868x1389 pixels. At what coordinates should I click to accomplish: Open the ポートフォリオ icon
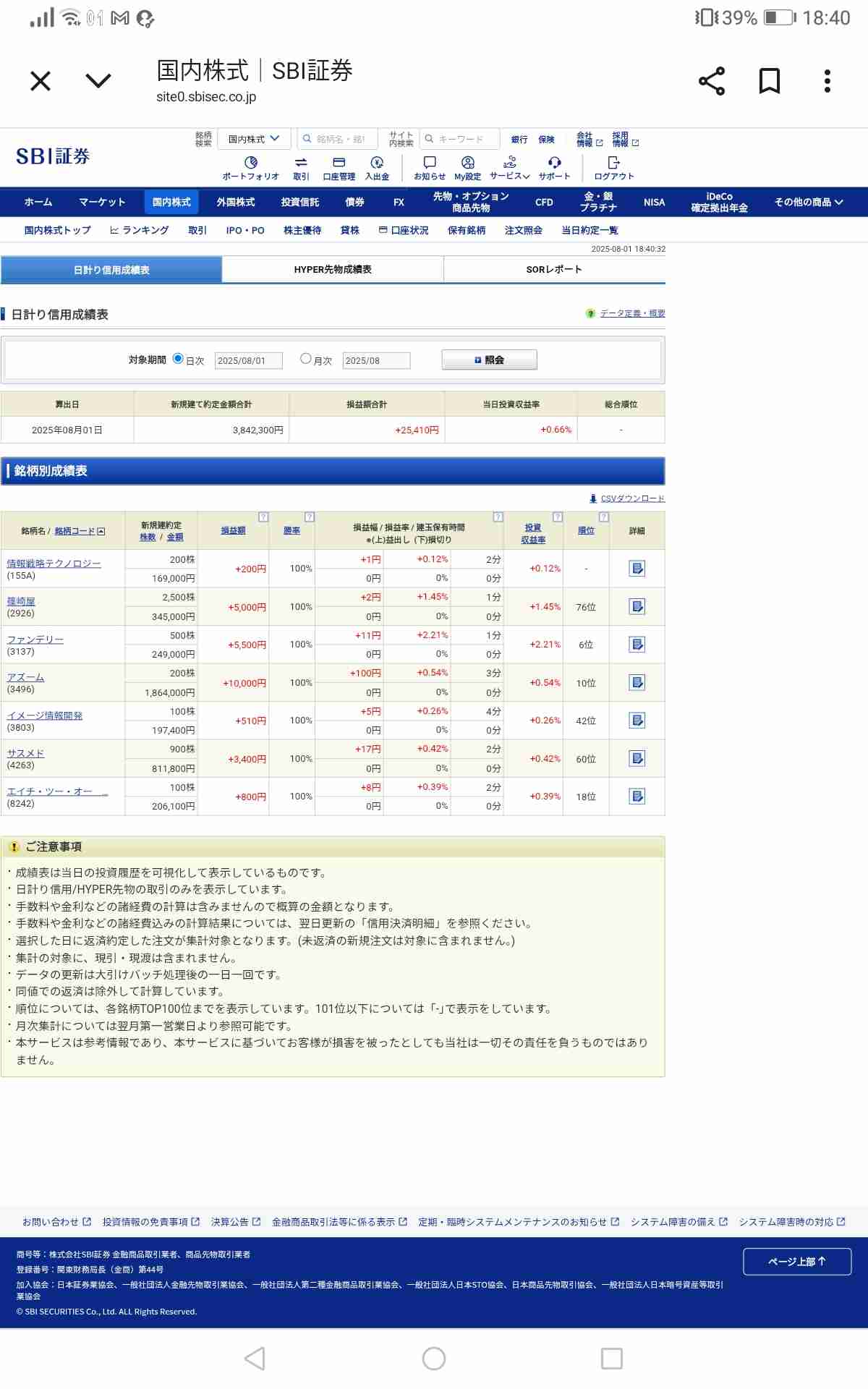pyautogui.click(x=250, y=169)
